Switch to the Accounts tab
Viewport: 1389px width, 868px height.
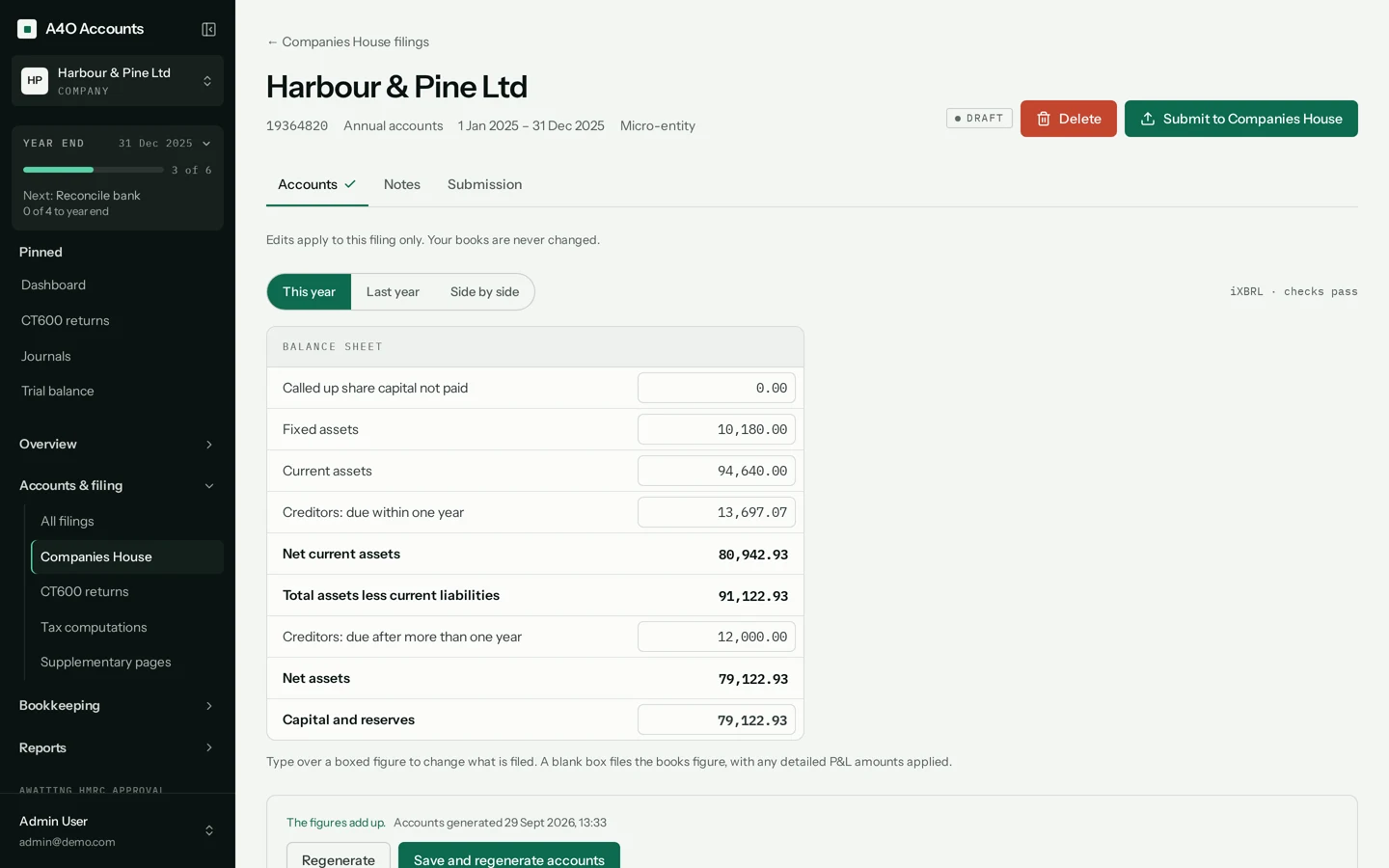pos(317,184)
